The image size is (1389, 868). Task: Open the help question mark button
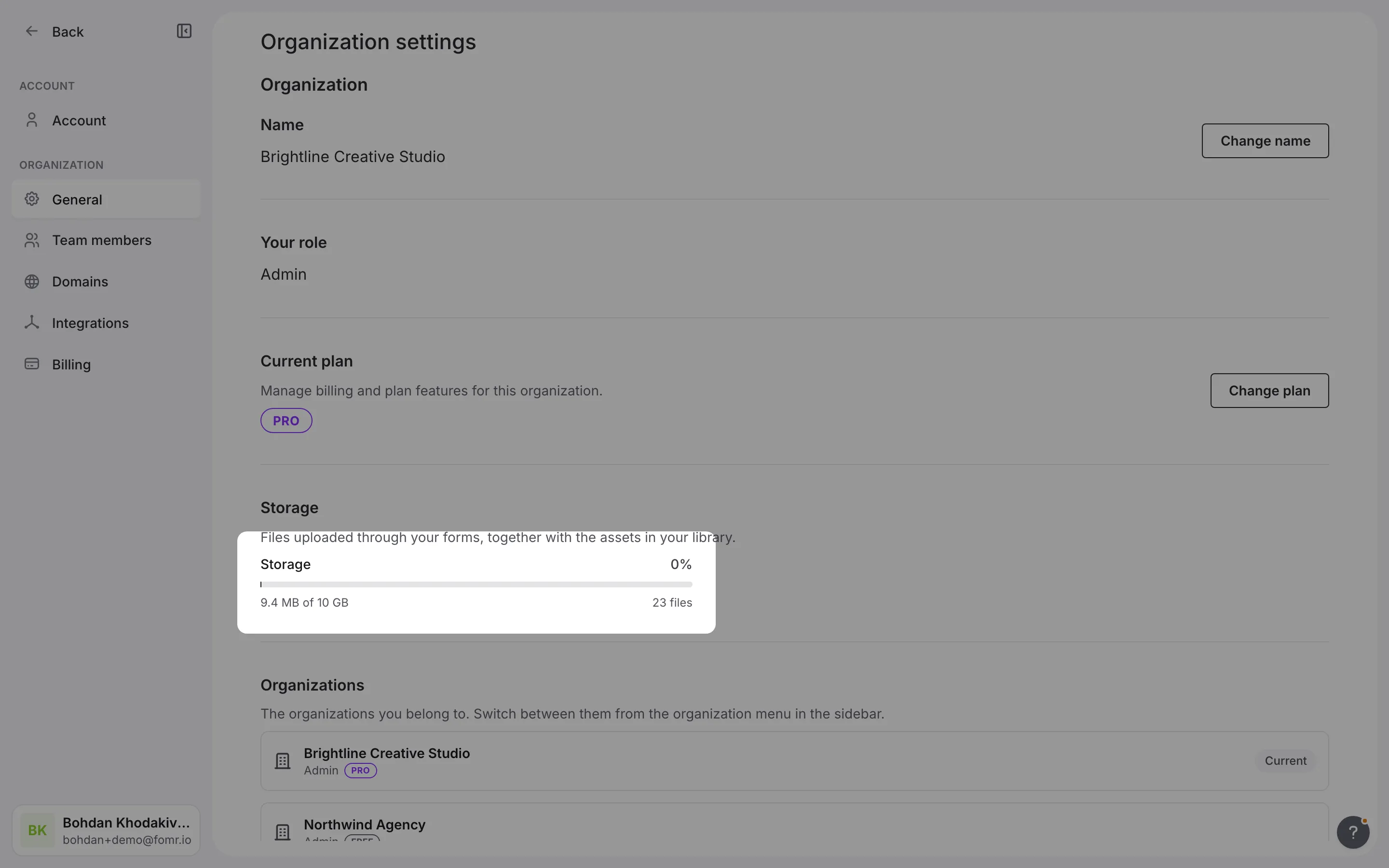pos(1353,832)
